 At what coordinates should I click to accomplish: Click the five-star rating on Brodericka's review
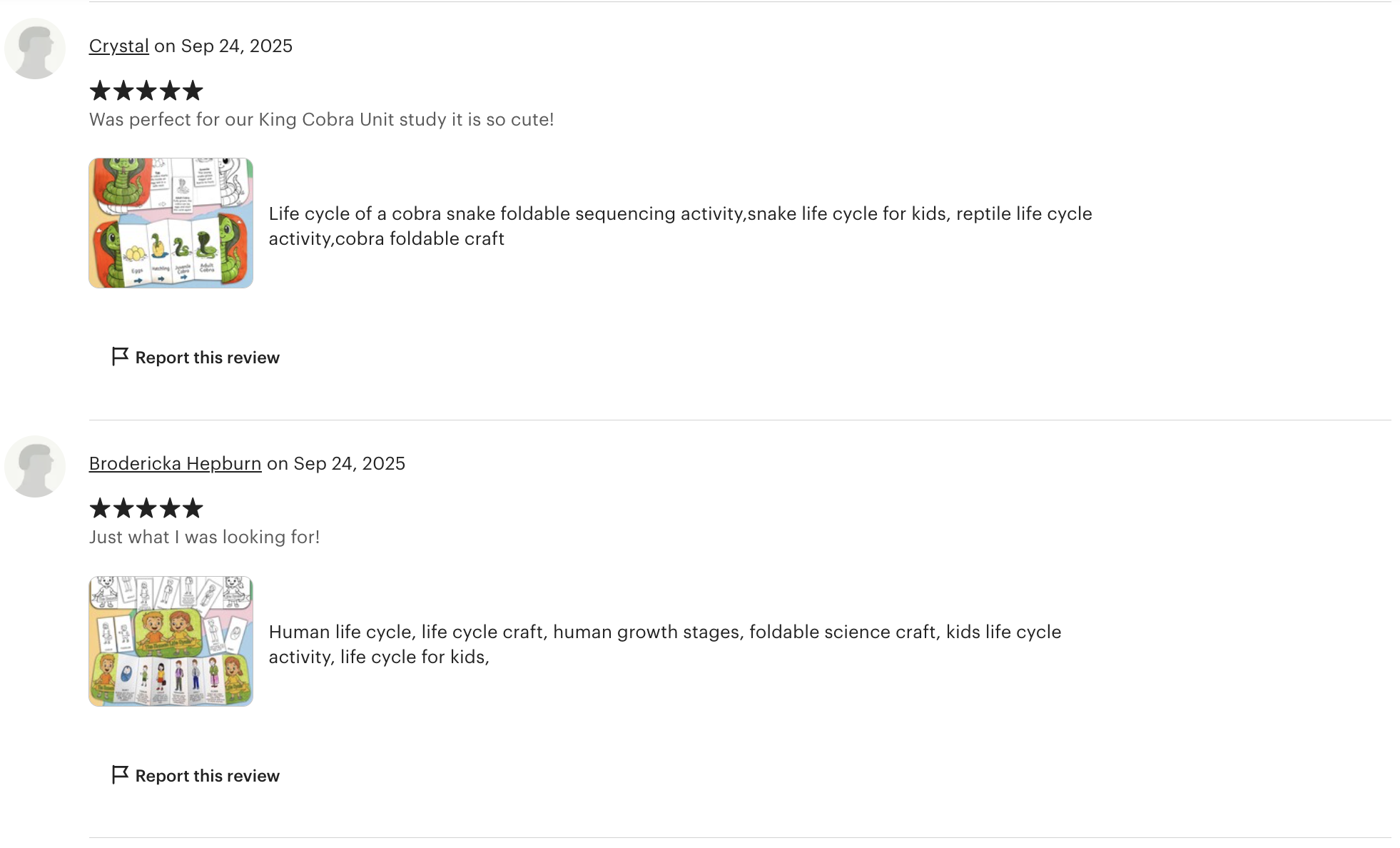click(146, 508)
